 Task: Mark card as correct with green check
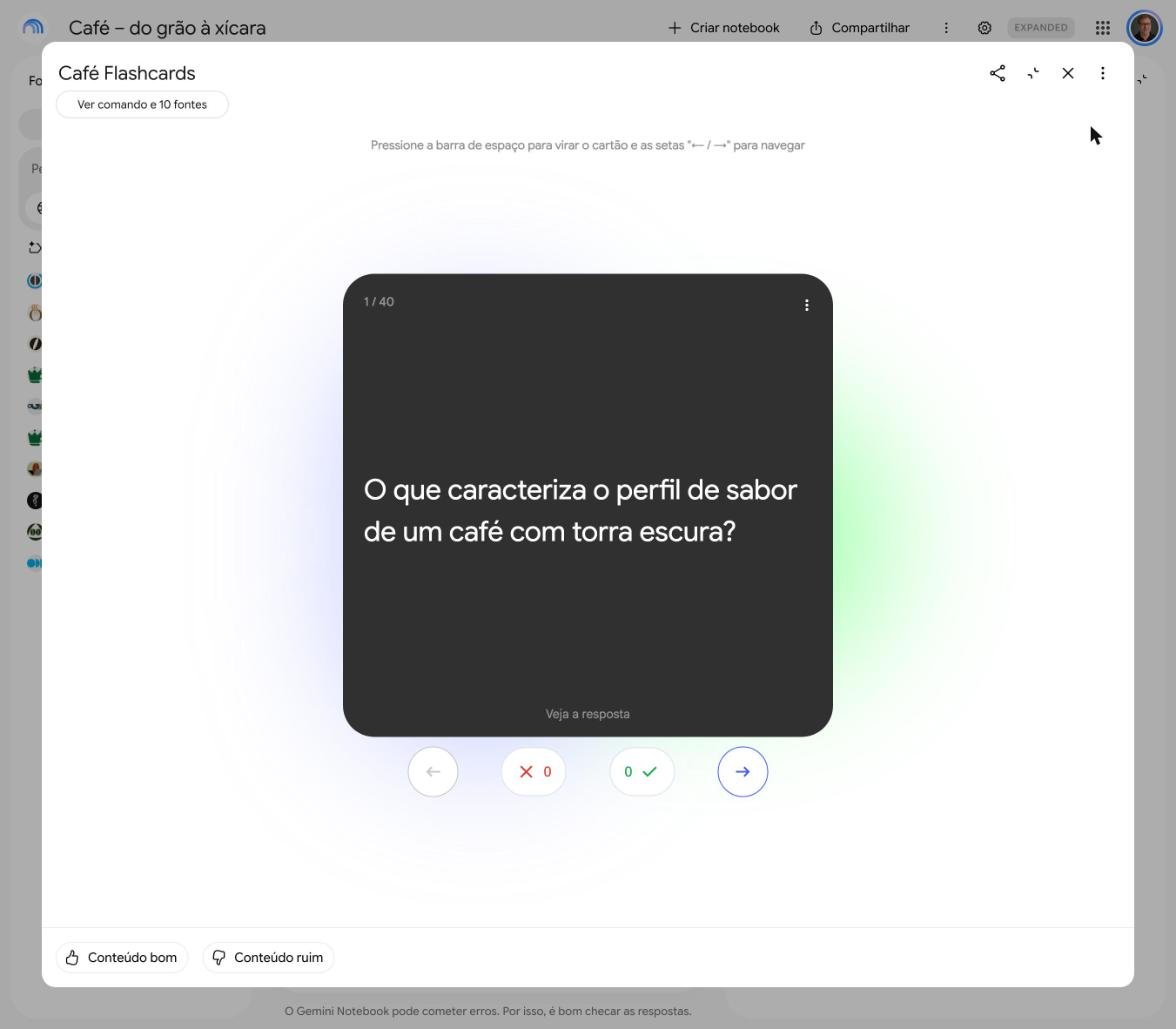point(641,772)
